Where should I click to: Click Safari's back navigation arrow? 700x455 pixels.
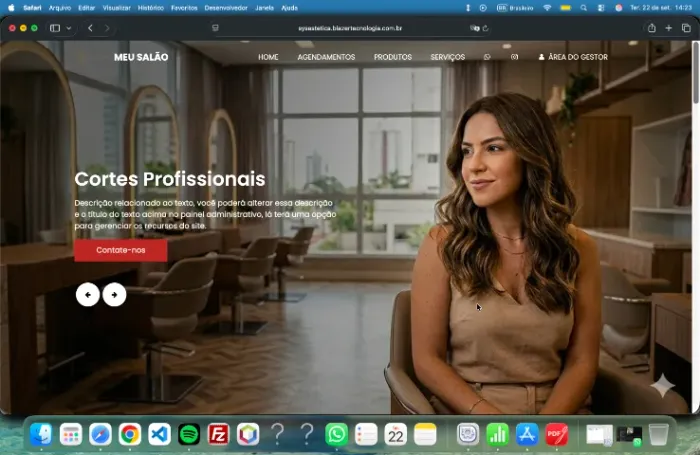pos(90,28)
